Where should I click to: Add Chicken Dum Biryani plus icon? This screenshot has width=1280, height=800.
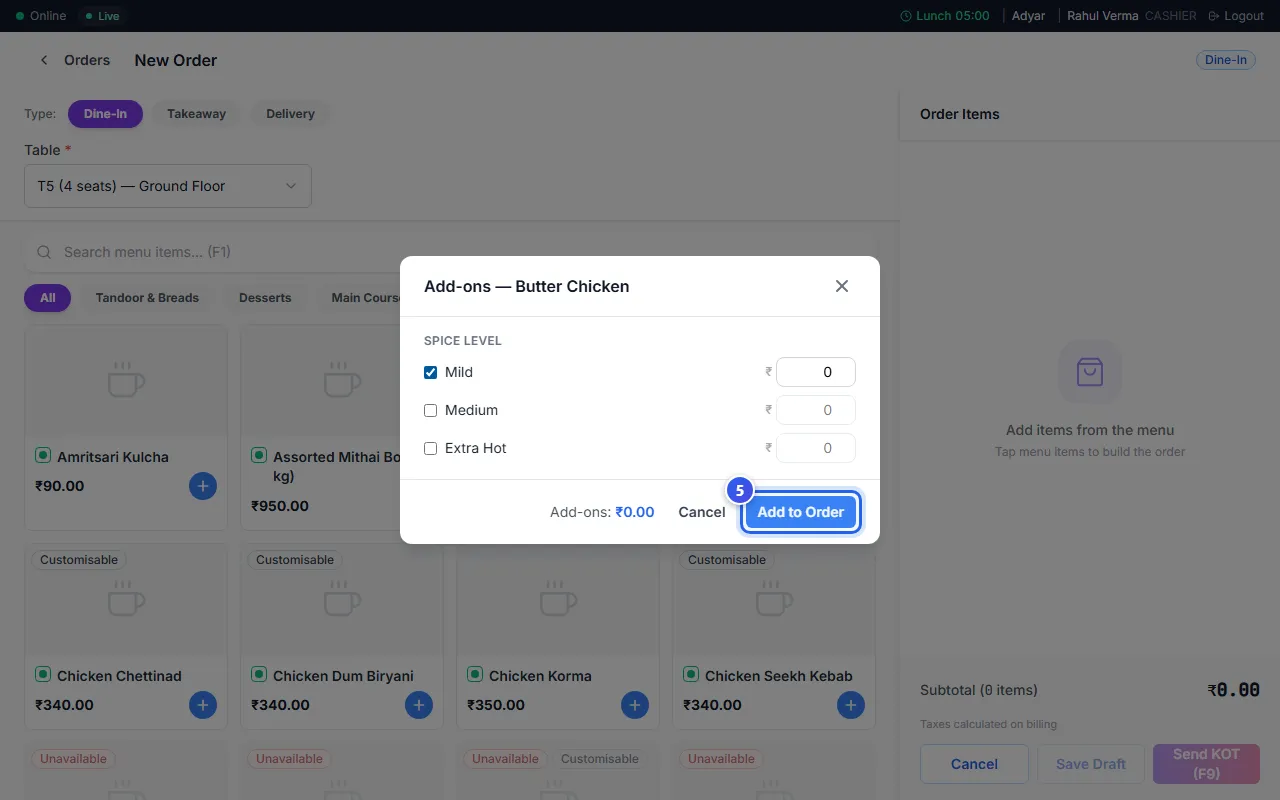click(419, 705)
